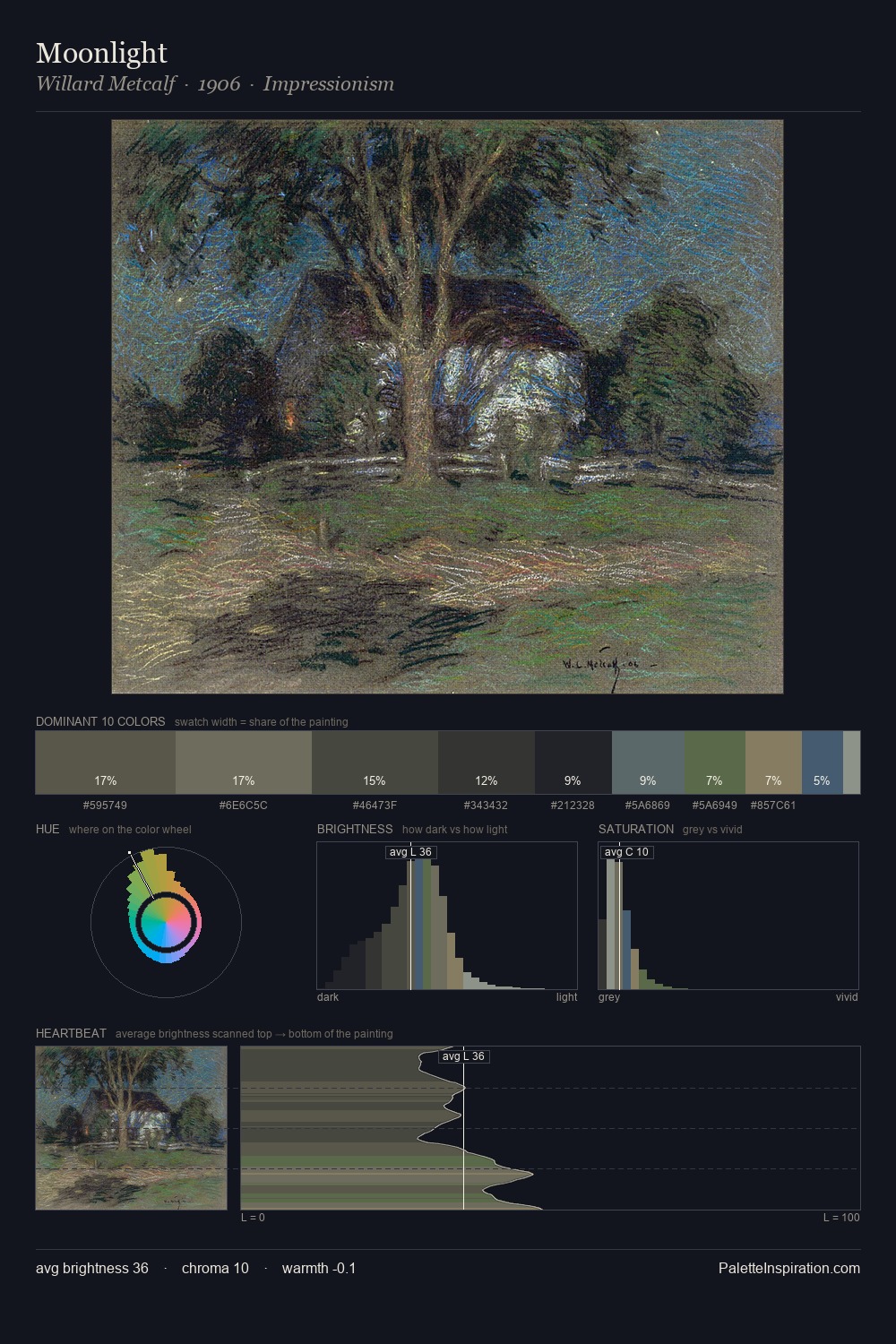Image resolution: width=896 pixels, height=1344 pixels.
Task: Click the artist name "Willard Metcalf"
Action: coord(106,84)
